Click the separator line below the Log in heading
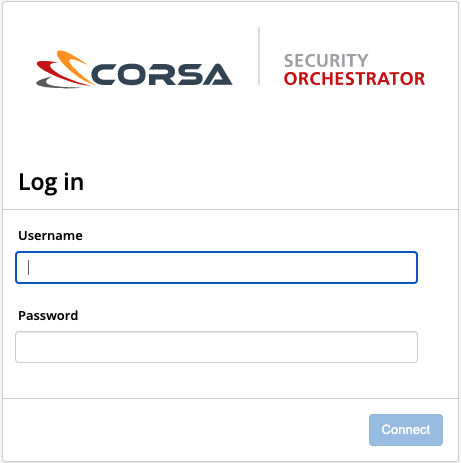 click(x=230, y=209)
